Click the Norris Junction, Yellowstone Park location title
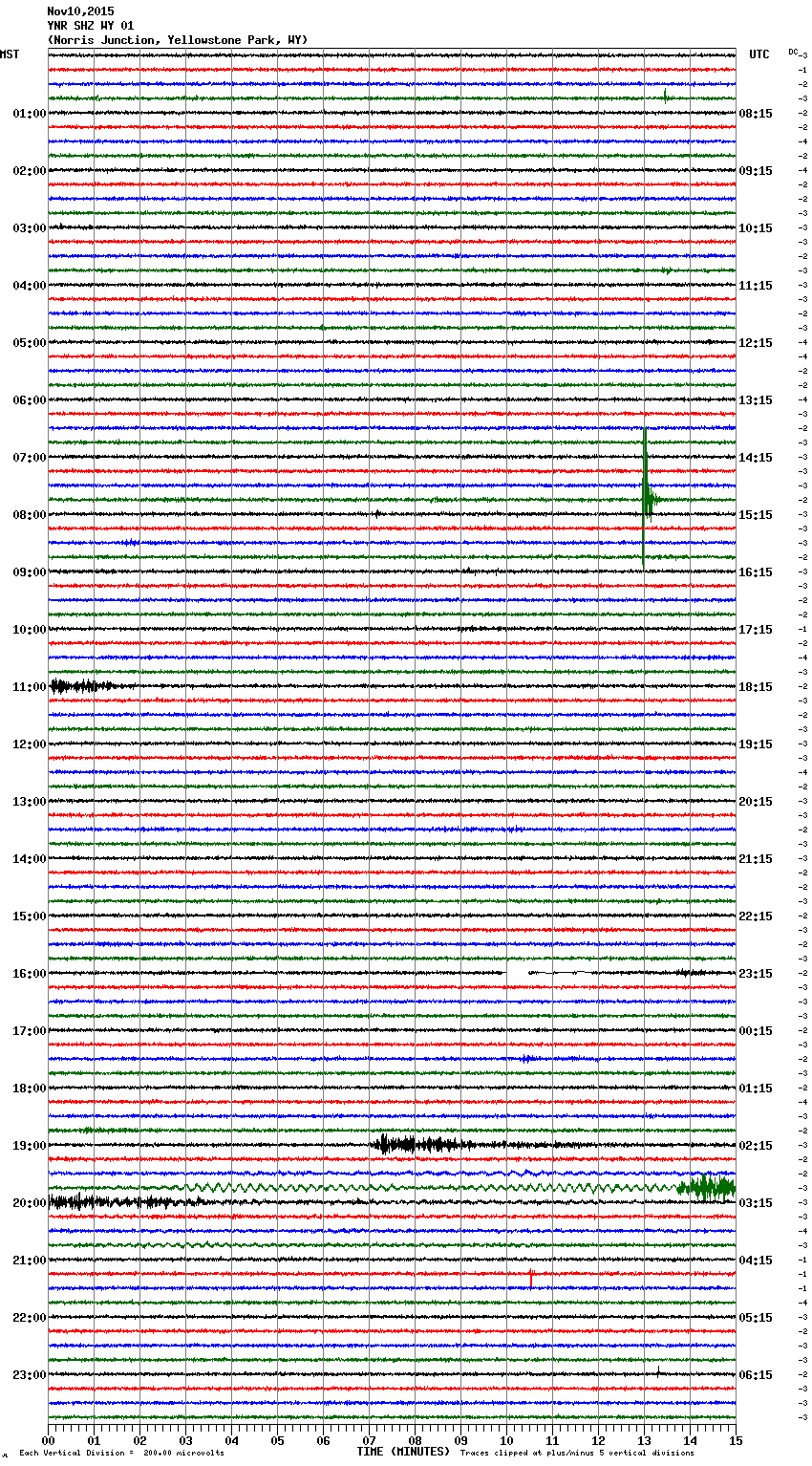Viewport: 812px width, 1466px height. click(178, 40)
